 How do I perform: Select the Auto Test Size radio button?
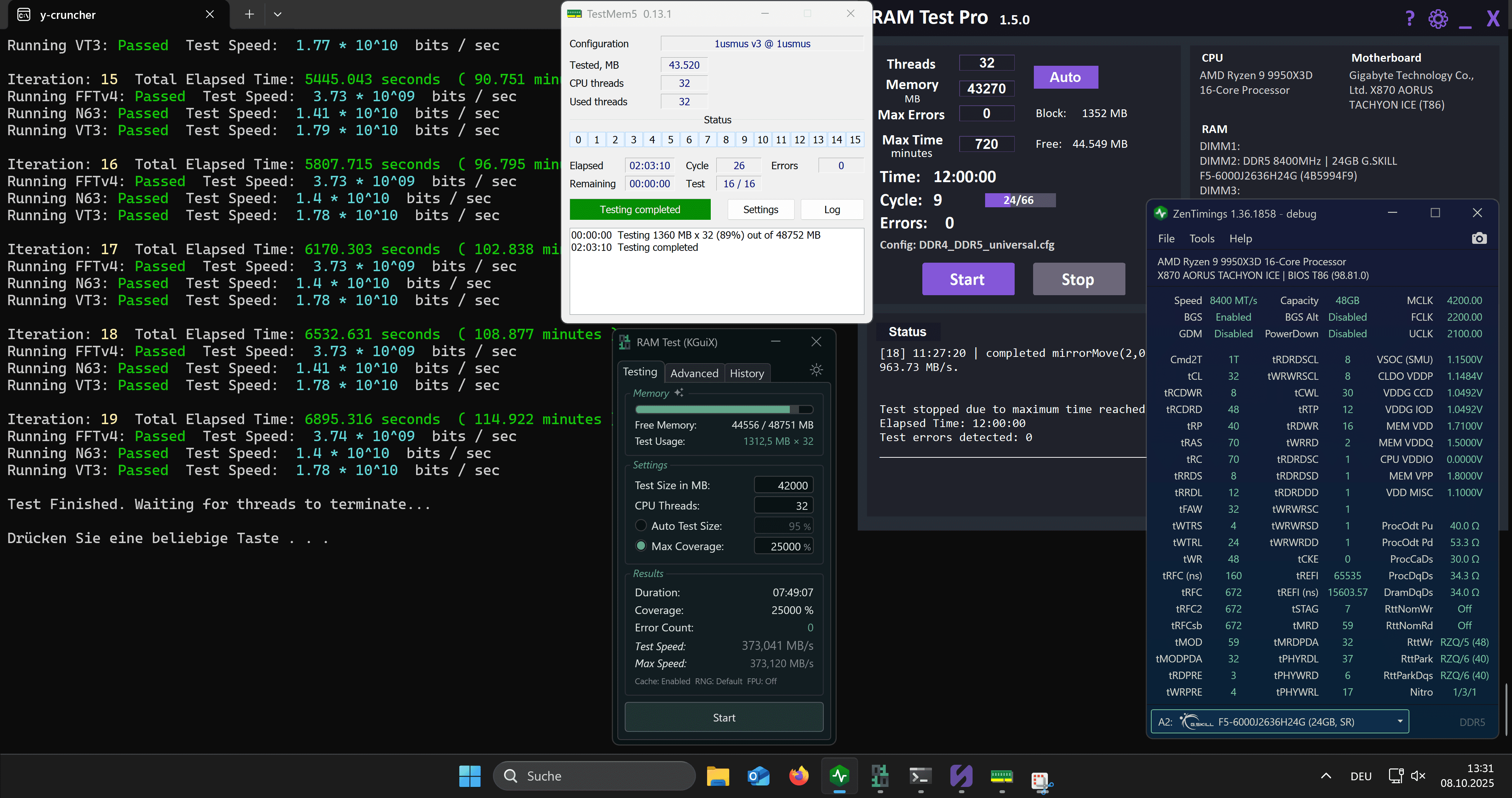pos(641,526)
